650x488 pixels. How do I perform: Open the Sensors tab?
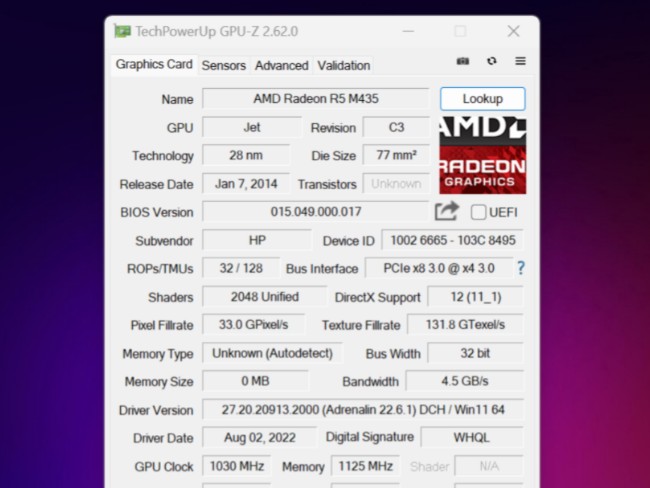[x=223, y=66]
